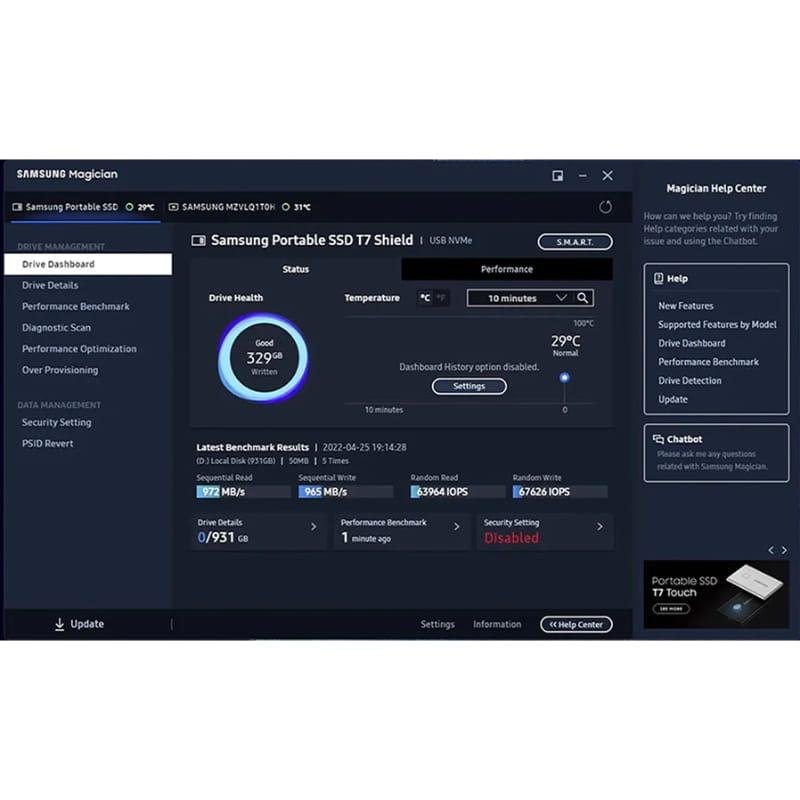Show the next promo banner with right arrow
This screenshot has height=800, width=800.
point(784,550)
